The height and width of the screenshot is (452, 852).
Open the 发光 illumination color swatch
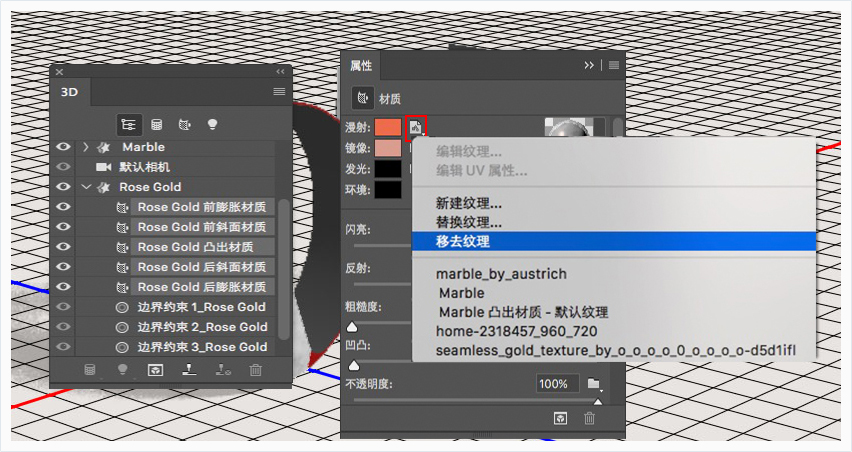(388, 168)
